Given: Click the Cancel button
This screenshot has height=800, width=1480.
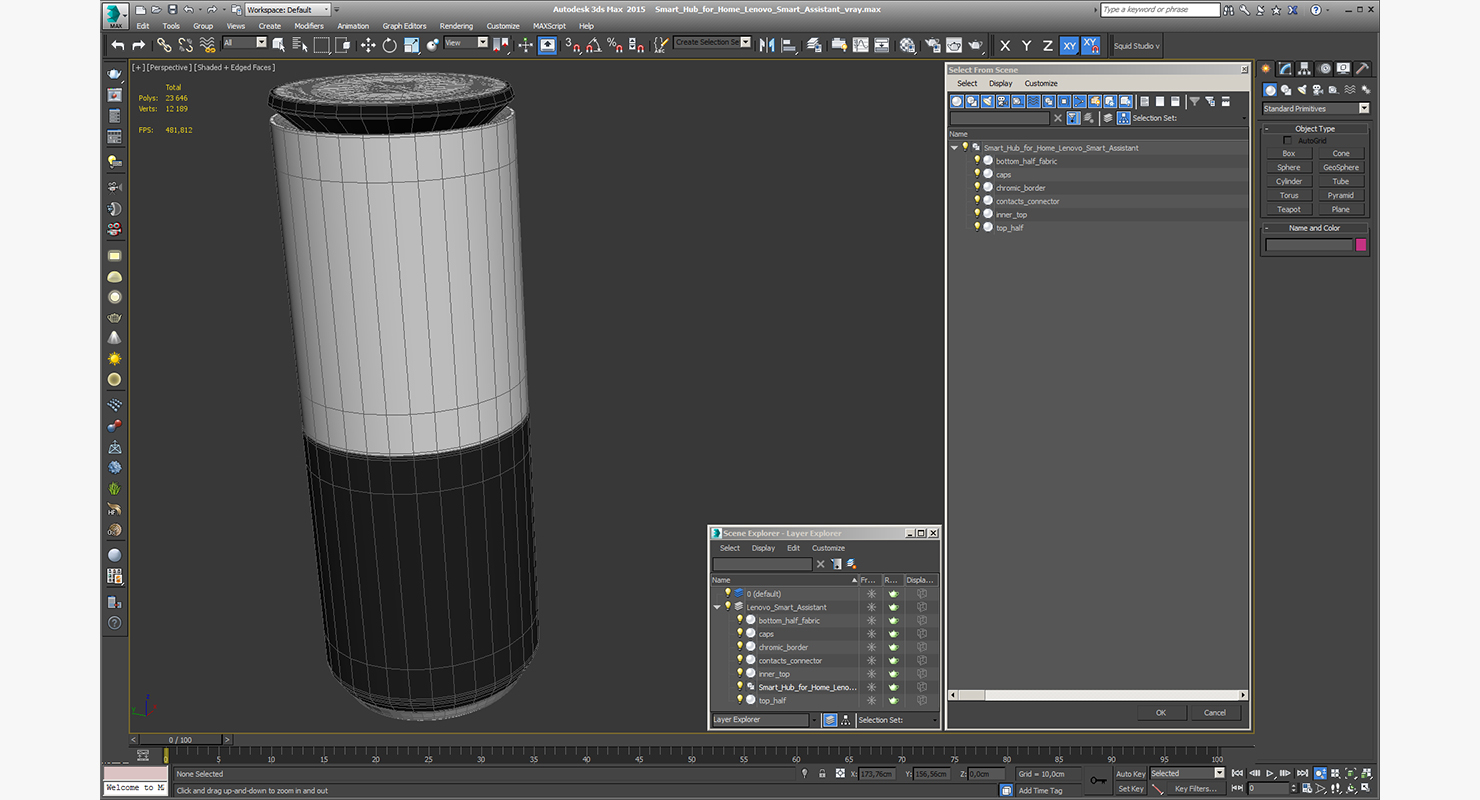Looking at the screenshot, I should (1215, 713).
